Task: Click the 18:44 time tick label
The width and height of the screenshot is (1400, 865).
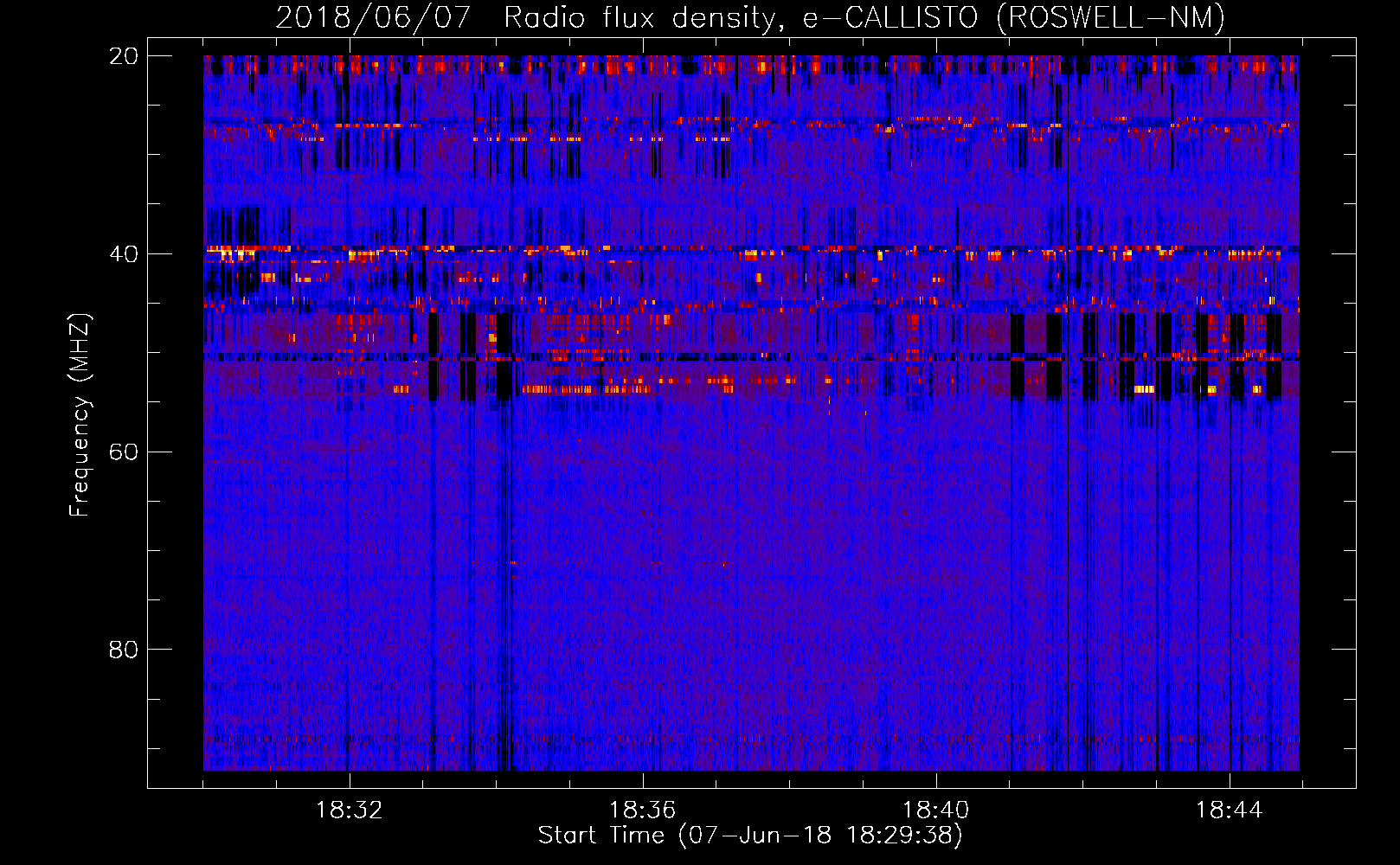Action: (1230, 811)
